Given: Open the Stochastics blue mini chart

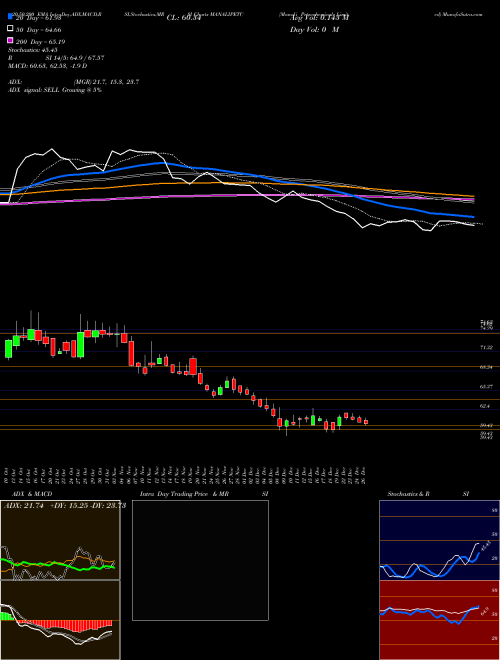Looking at the screenshot, I should (x=439, y=540).
